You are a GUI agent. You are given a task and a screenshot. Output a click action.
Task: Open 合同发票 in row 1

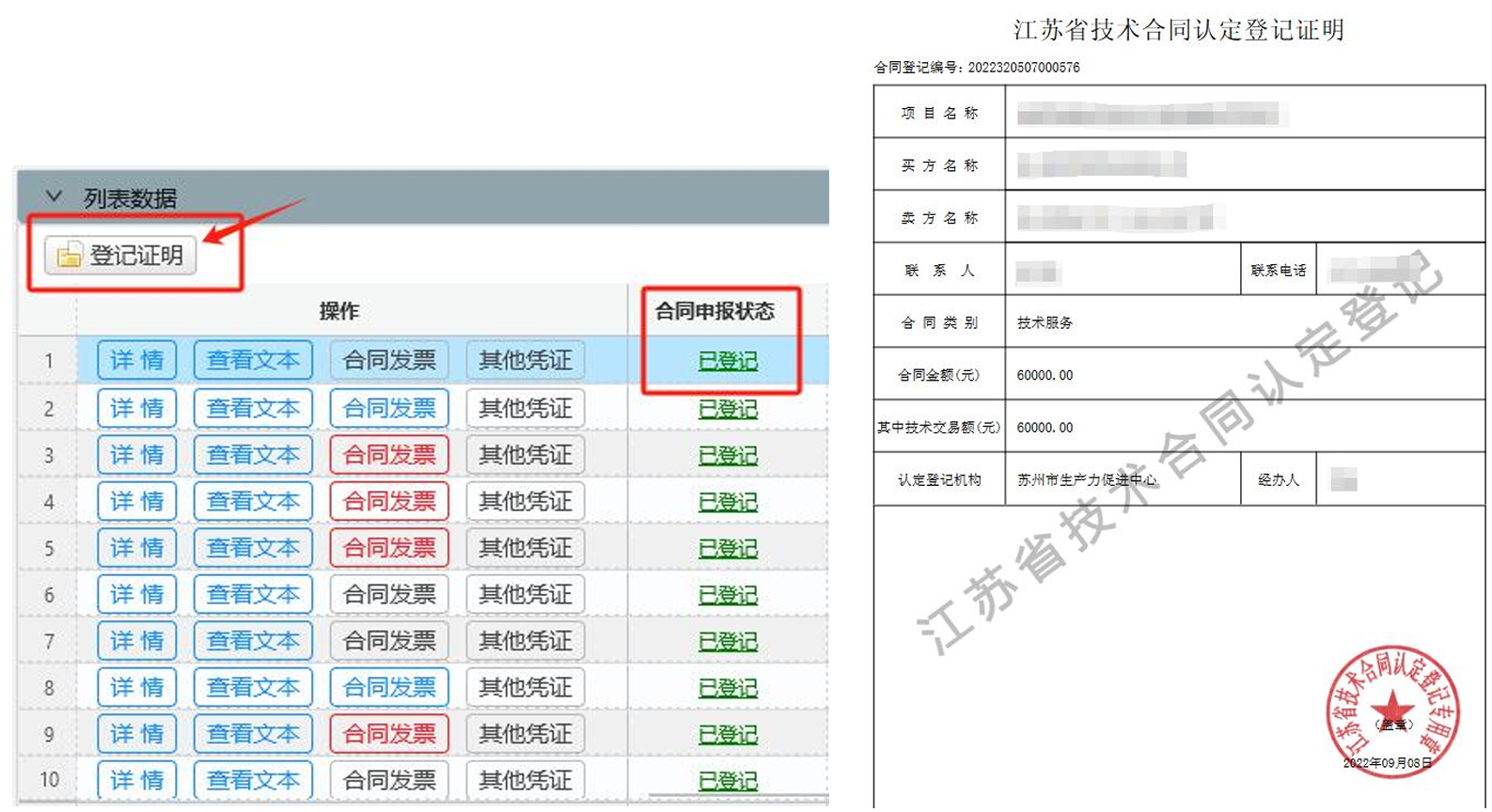(389, 361)
